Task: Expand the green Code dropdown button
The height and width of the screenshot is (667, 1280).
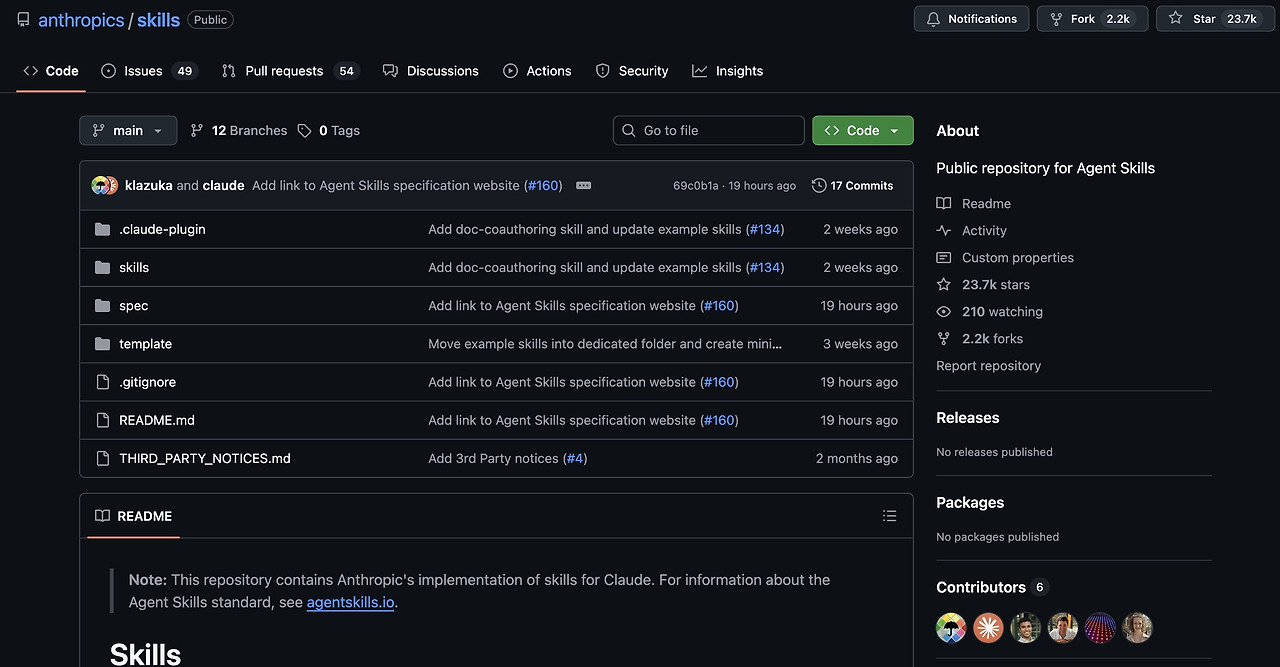Action: 862,131
